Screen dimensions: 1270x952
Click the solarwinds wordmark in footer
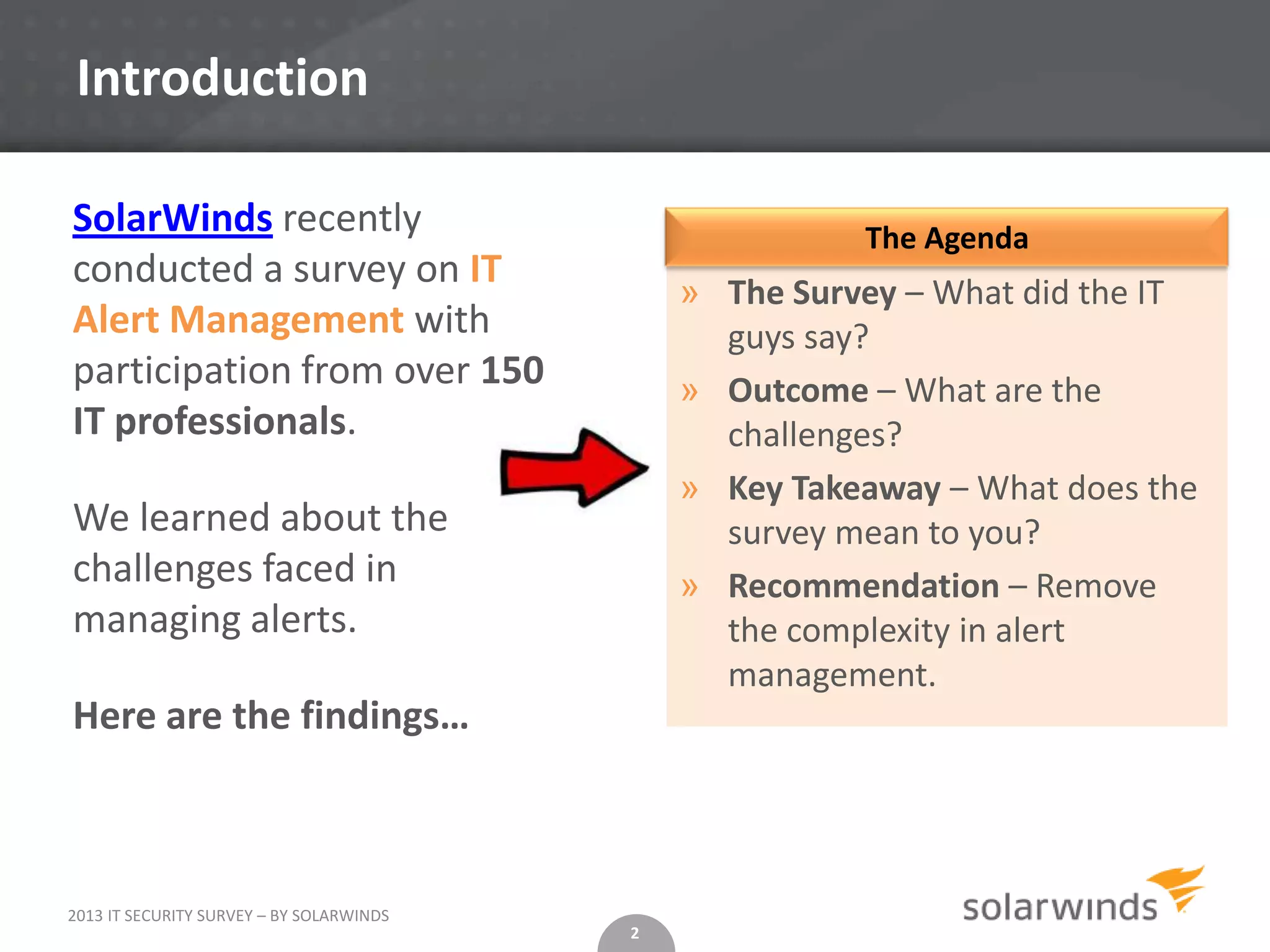click(x=1059, y=907)
